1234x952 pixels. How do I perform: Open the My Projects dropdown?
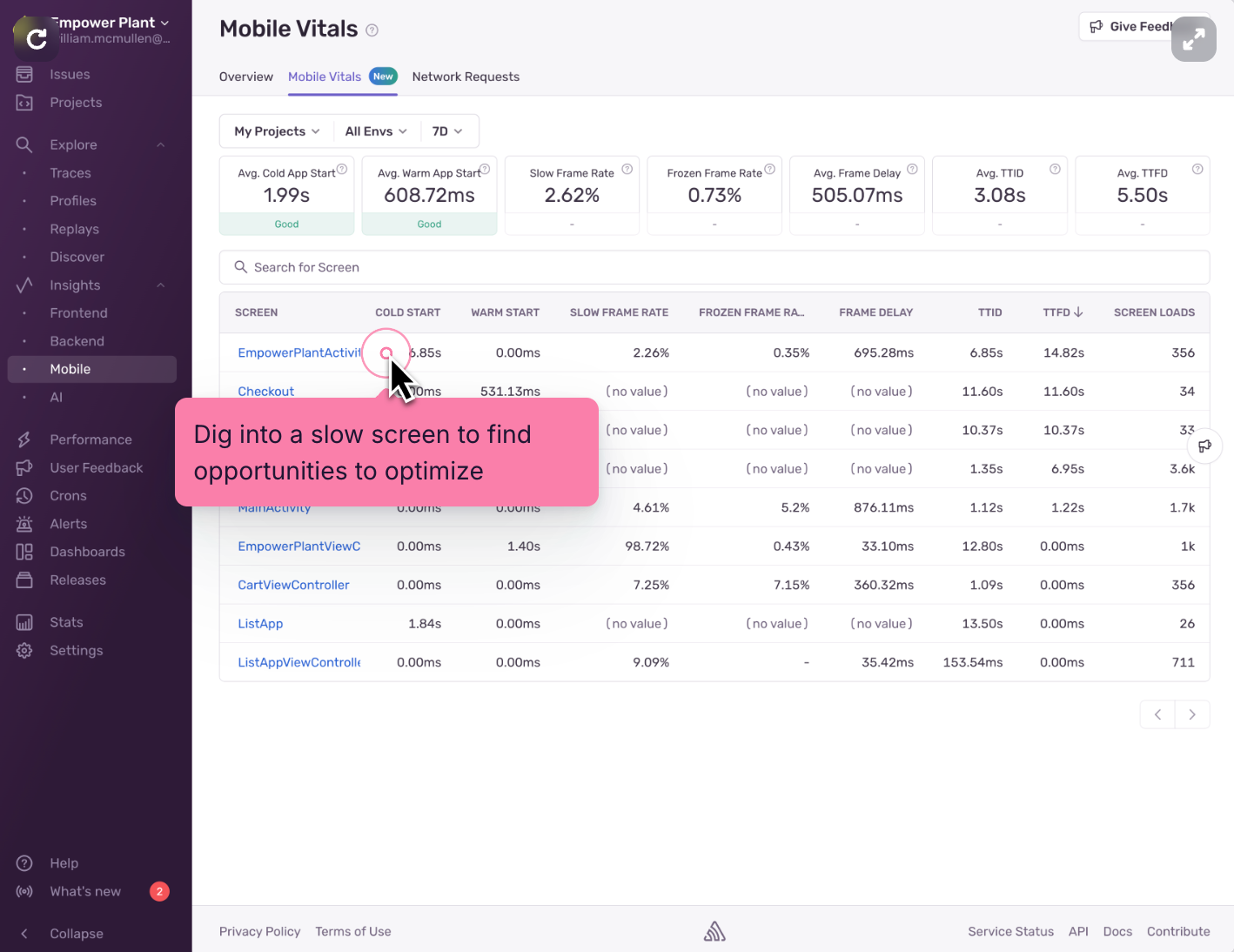[277, 131]
